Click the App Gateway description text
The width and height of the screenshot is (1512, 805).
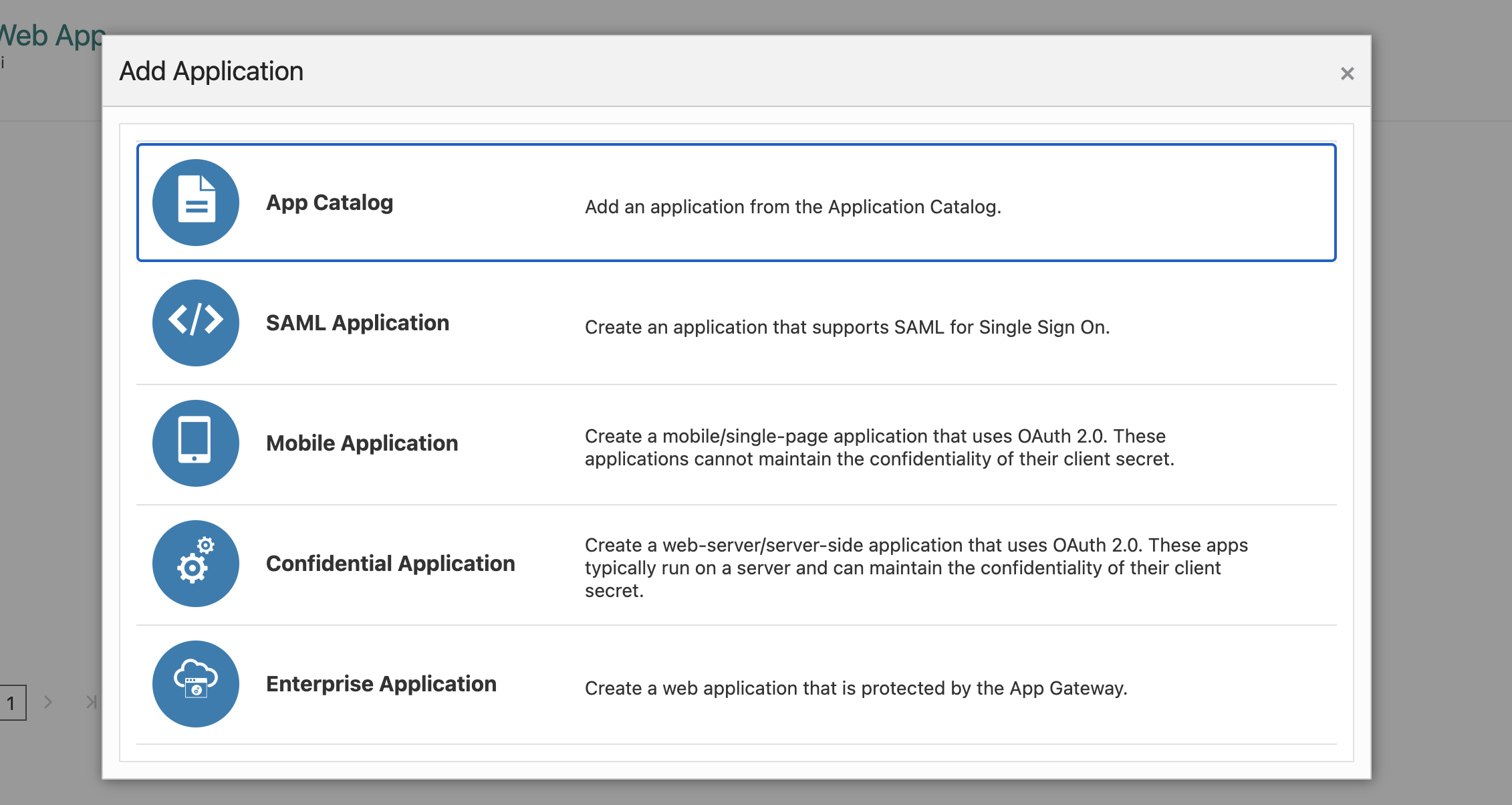856,689
